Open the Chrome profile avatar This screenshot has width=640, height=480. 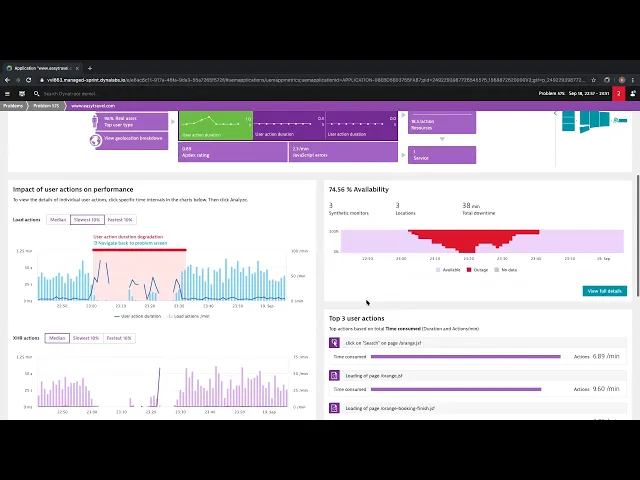tap(622, 80)
